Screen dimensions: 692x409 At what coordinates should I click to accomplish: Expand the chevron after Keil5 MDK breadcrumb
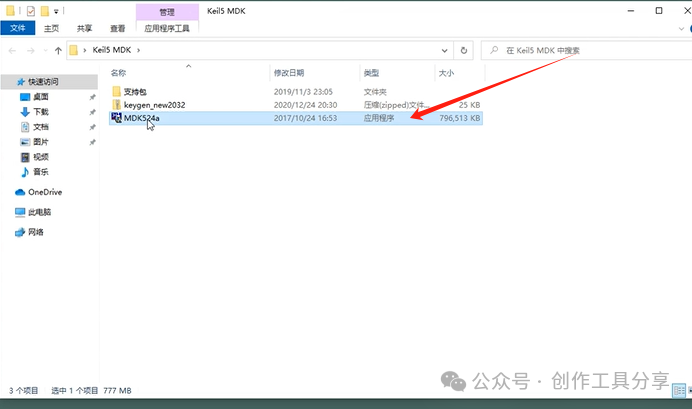[138, 50]
